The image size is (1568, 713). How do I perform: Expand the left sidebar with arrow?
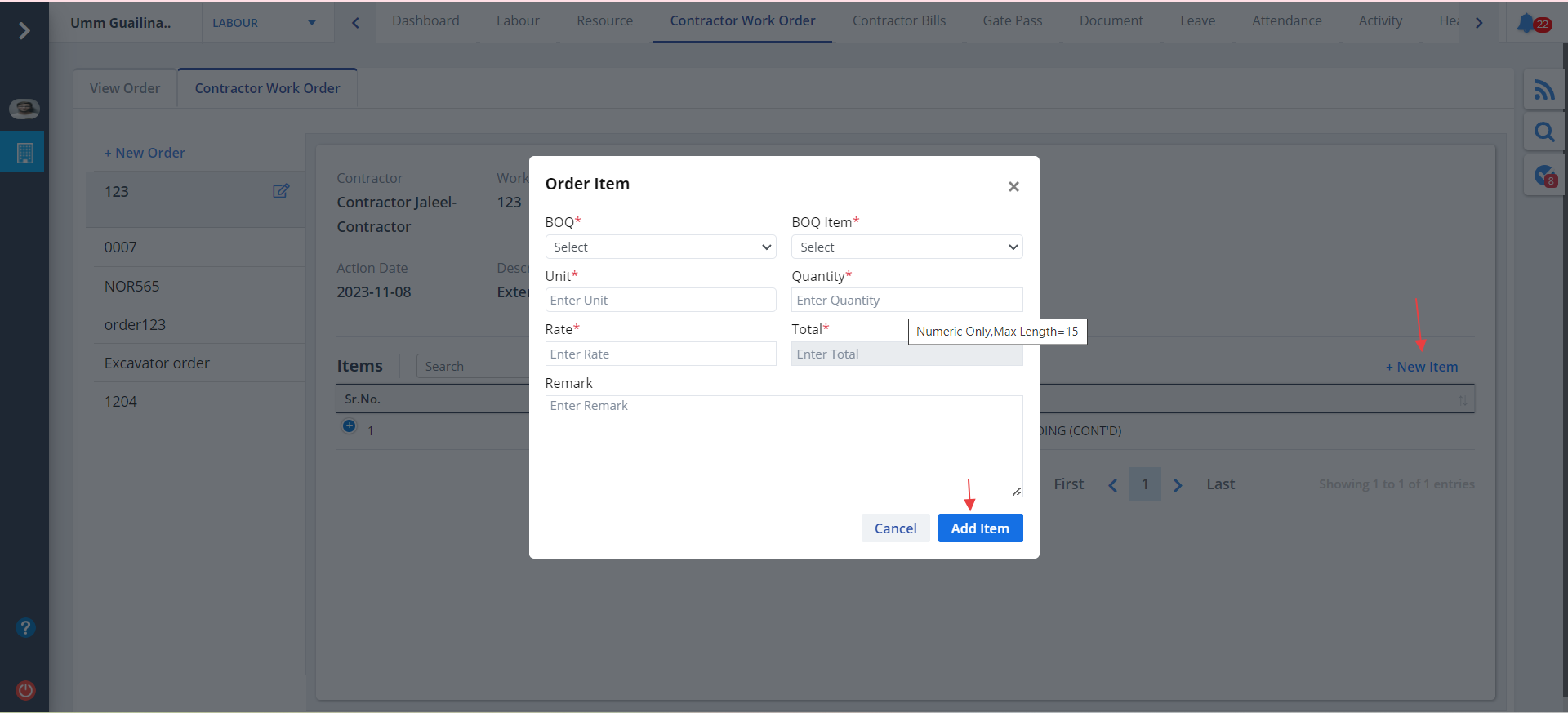[x=24, y=31]
